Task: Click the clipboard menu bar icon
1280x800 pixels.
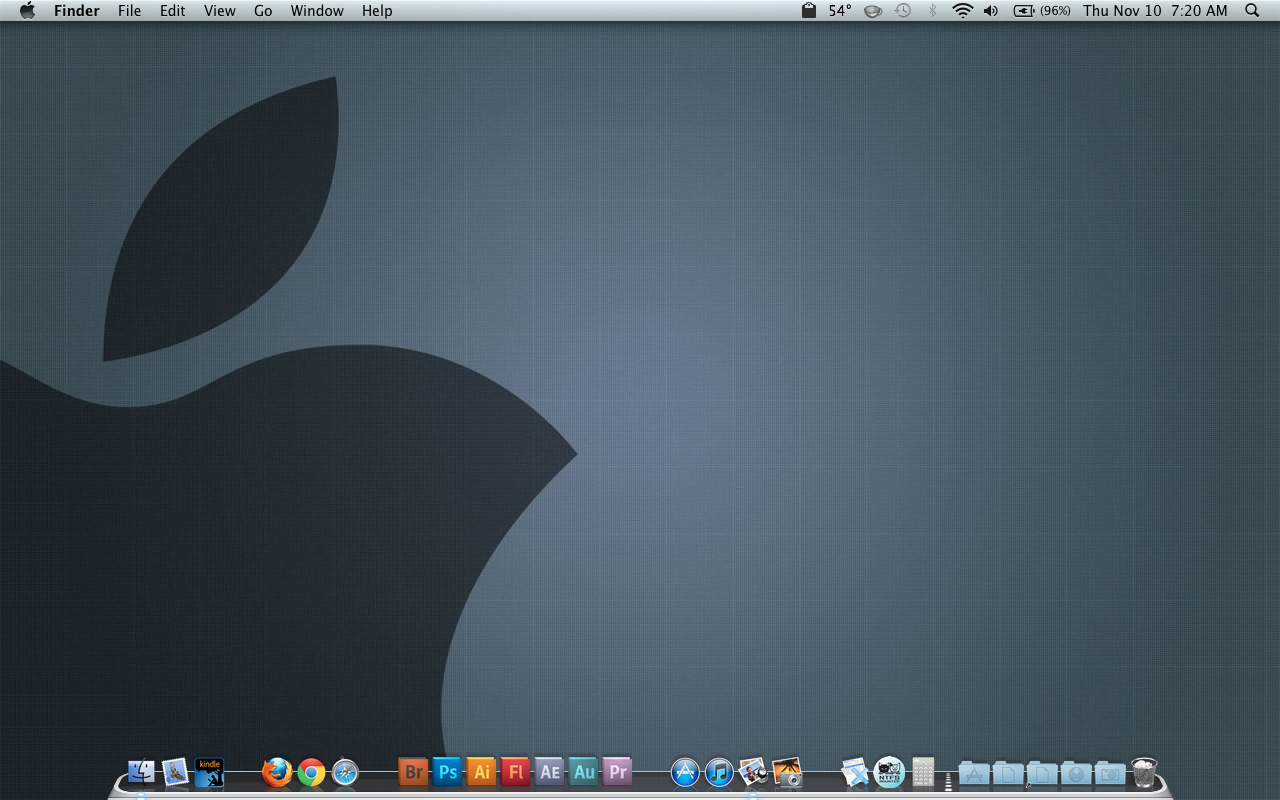Action: [809, 11]
